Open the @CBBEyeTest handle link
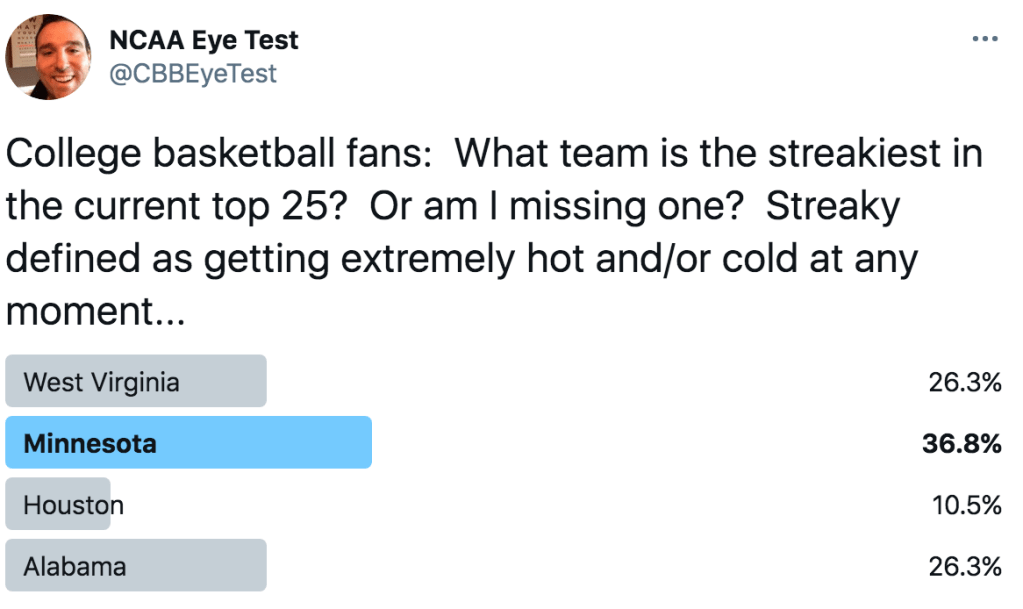The image size is (1023, 609). click(192, 73)
